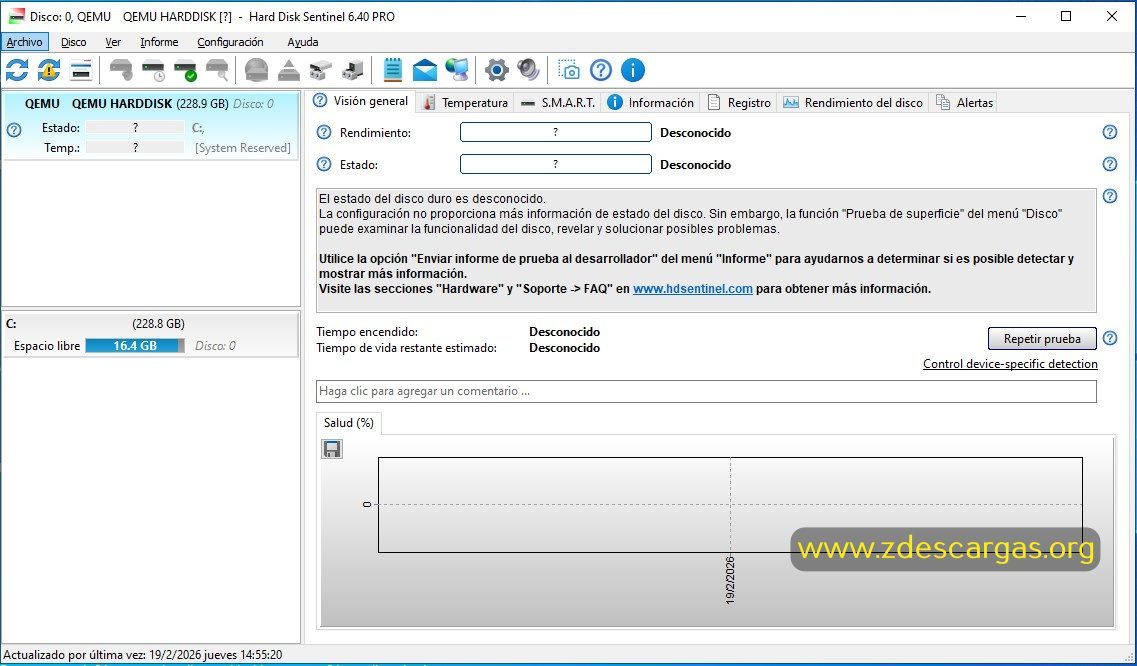
Task: Click the grey disk clone icon before notepad
Action: coord(352,70)
